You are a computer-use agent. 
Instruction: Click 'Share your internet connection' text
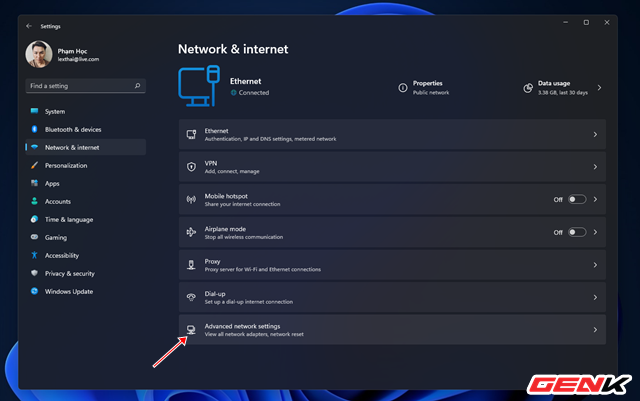point(242,204)
